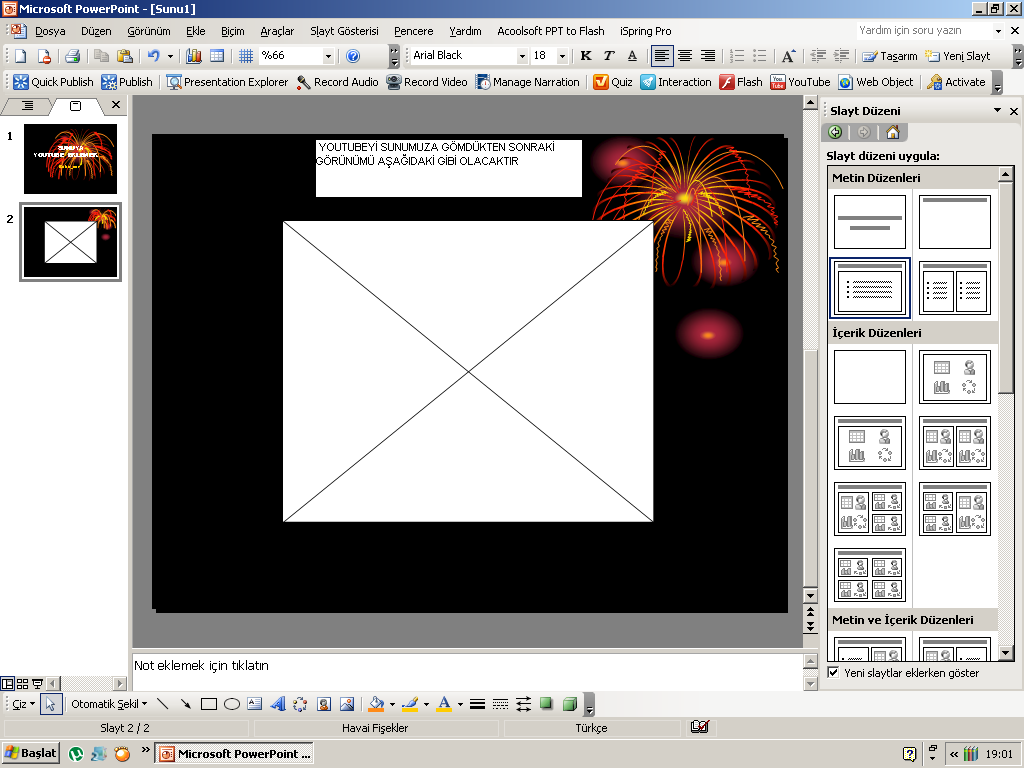Expand the zoom percentage dropdown

328,56
